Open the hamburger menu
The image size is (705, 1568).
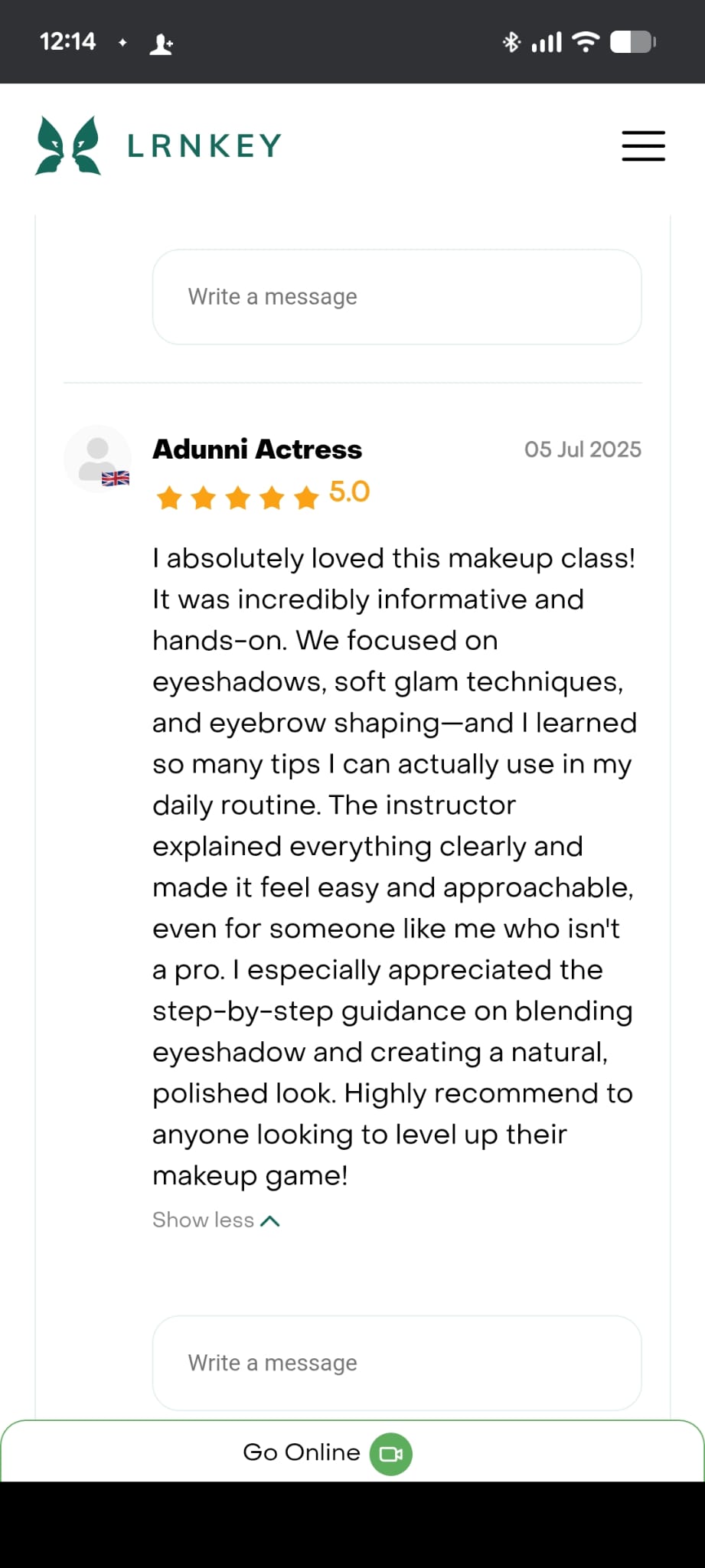(x=643, y=145)
